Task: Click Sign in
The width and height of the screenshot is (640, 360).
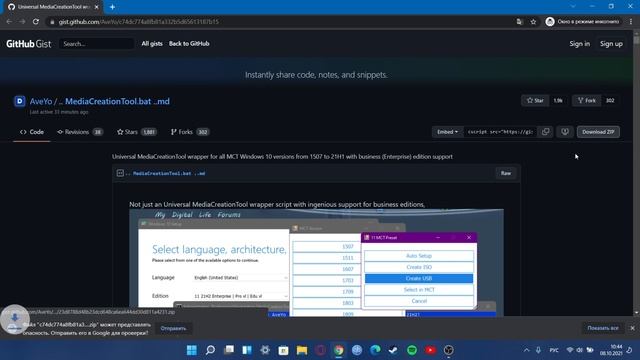Action: pyautogui.click(x=580, y=44)
